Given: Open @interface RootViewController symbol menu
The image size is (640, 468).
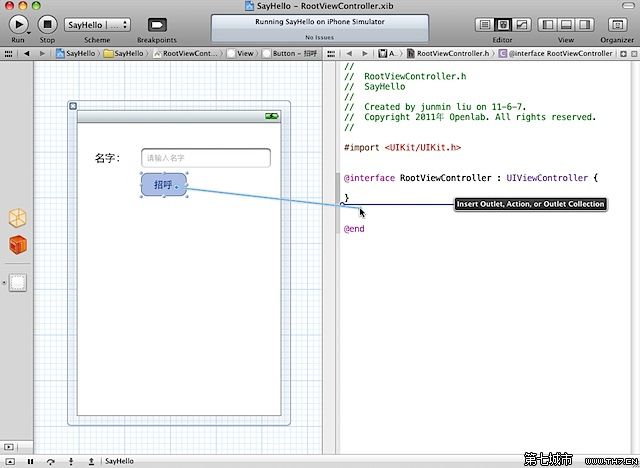Looking at the screenshot, I should [556, 53].
